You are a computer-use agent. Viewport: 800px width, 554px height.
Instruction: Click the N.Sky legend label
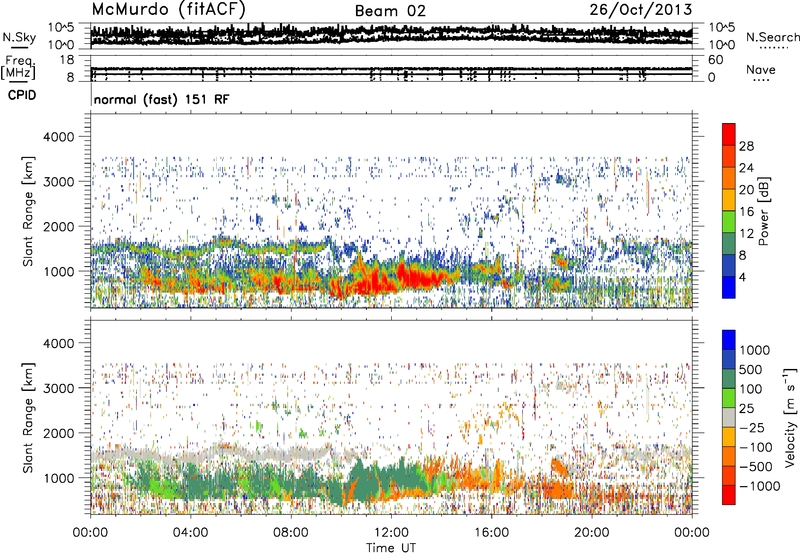click(19, 37)
